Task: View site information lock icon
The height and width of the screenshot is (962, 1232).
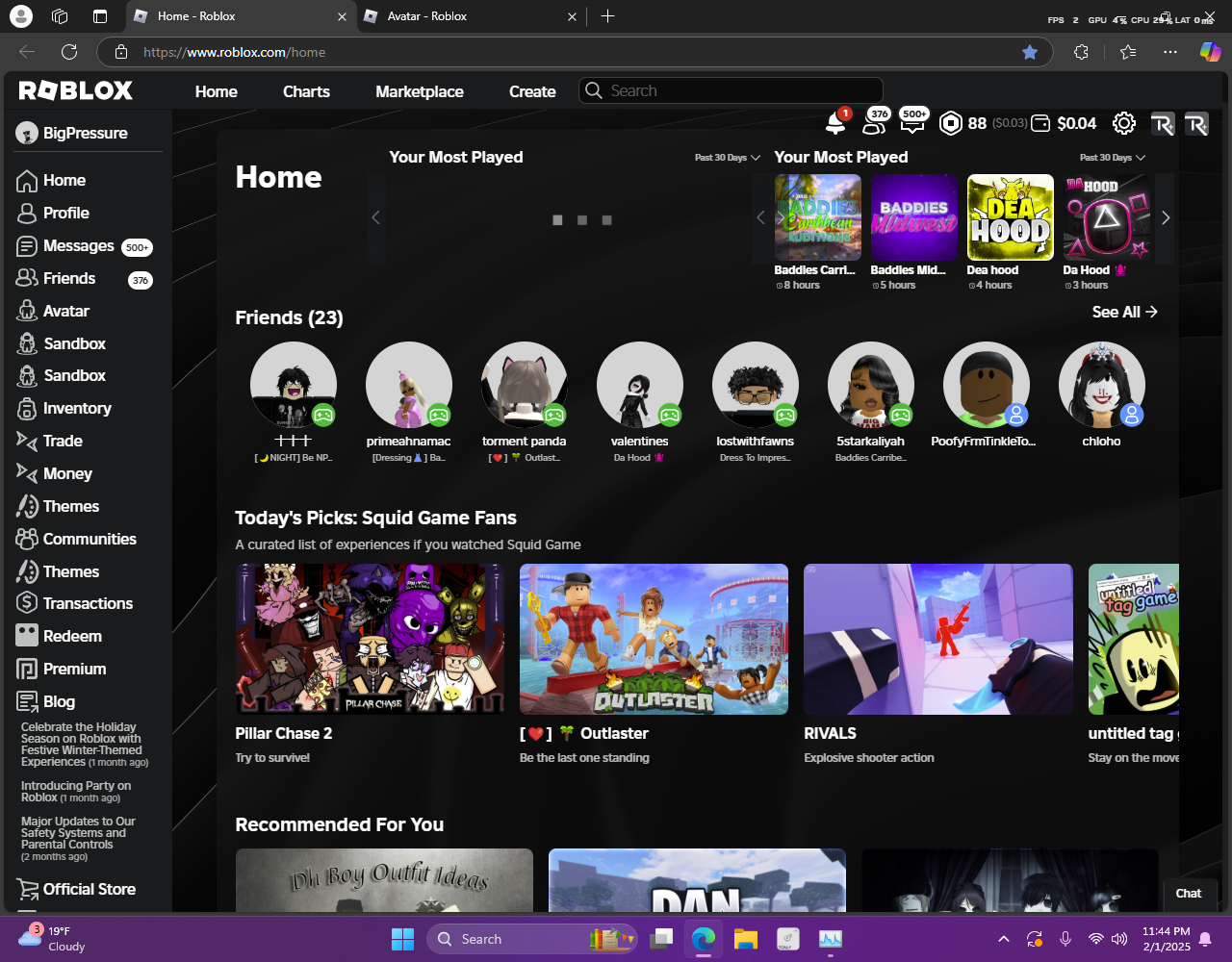Action: click(120, 52)
